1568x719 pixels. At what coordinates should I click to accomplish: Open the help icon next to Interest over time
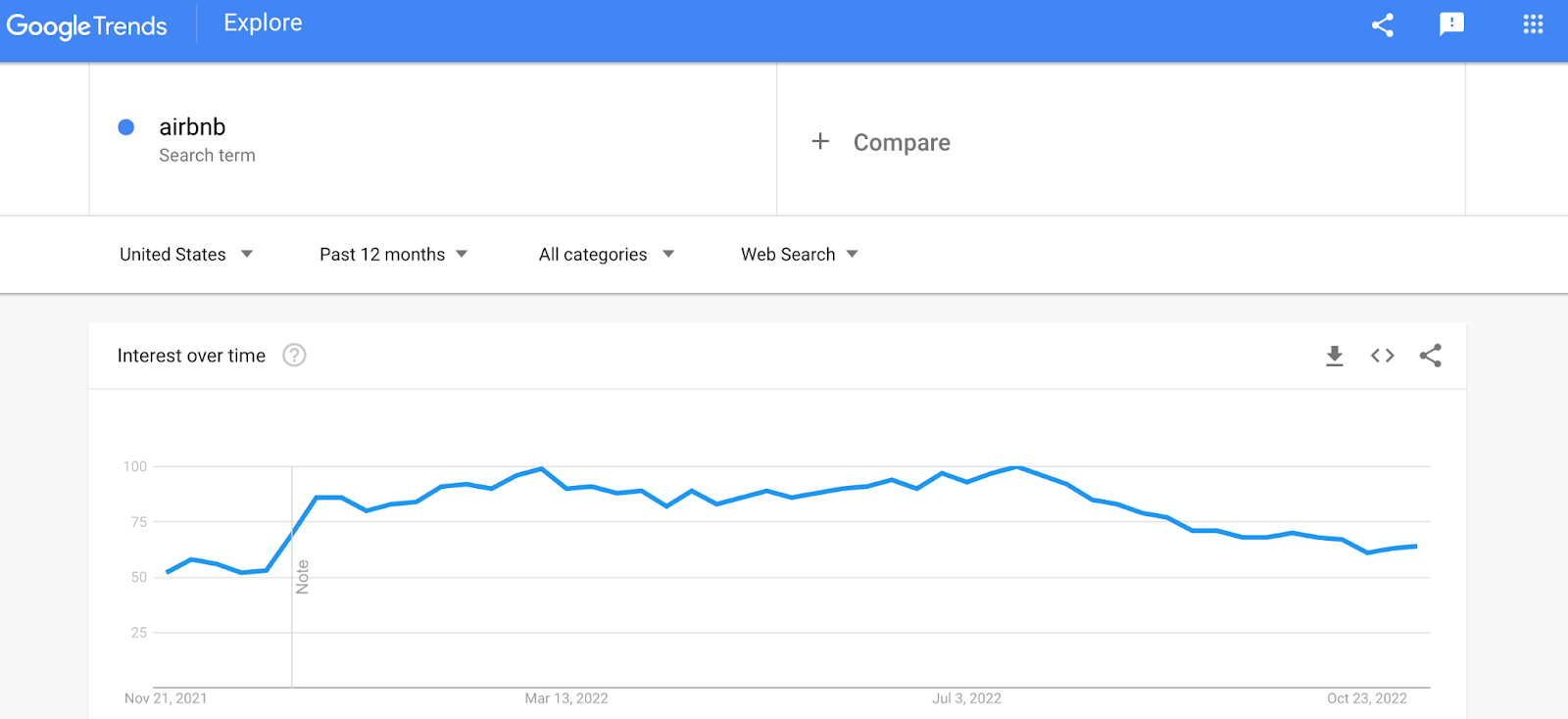point(294,356)
